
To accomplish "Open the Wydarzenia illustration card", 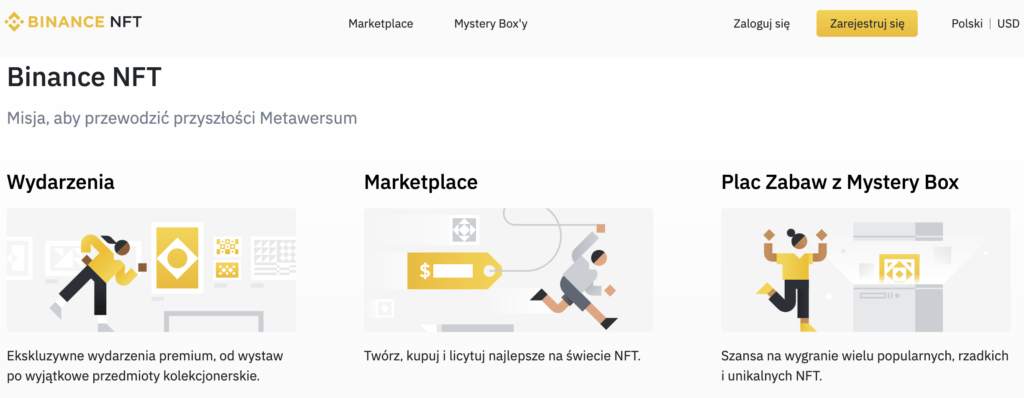I will pyautogui.click(x=152, y=270).
